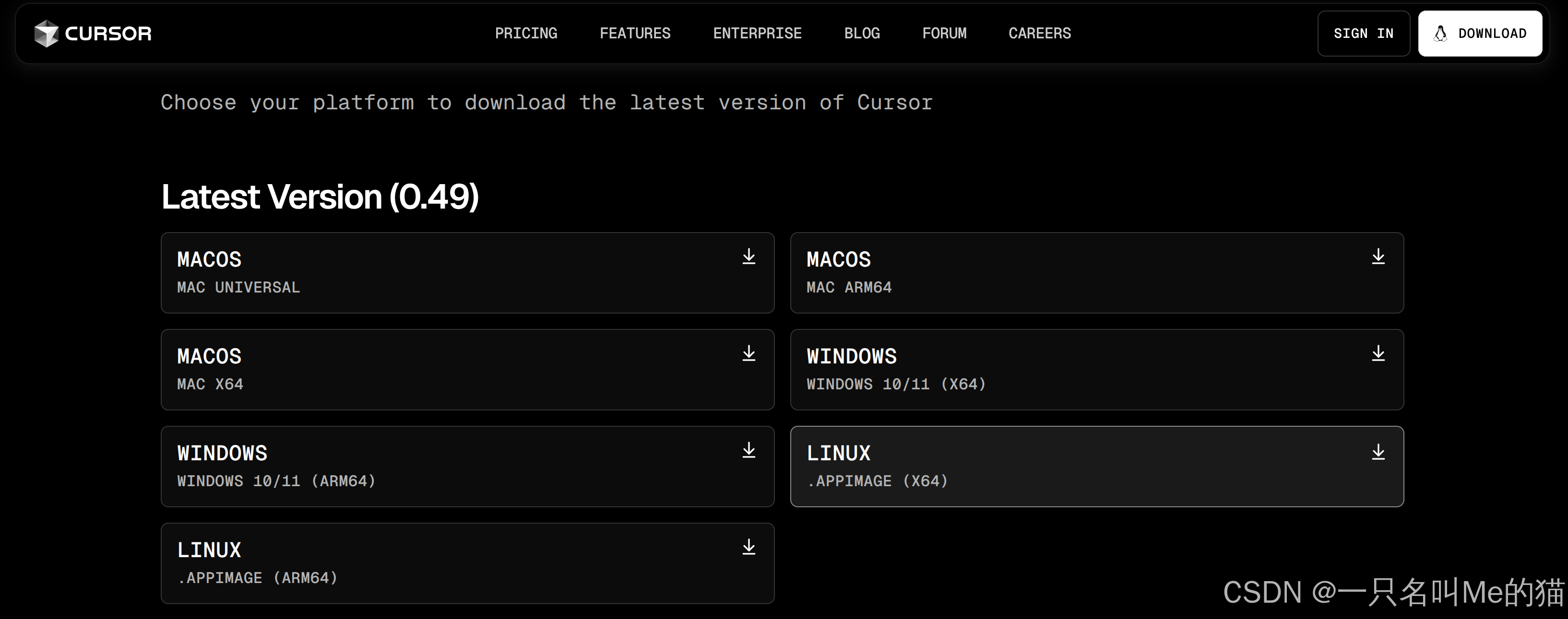Click the Linux penguin icon in Download button
Image resolution: width=1568 pixels, height=619 pixels.
coord(1440,34)
